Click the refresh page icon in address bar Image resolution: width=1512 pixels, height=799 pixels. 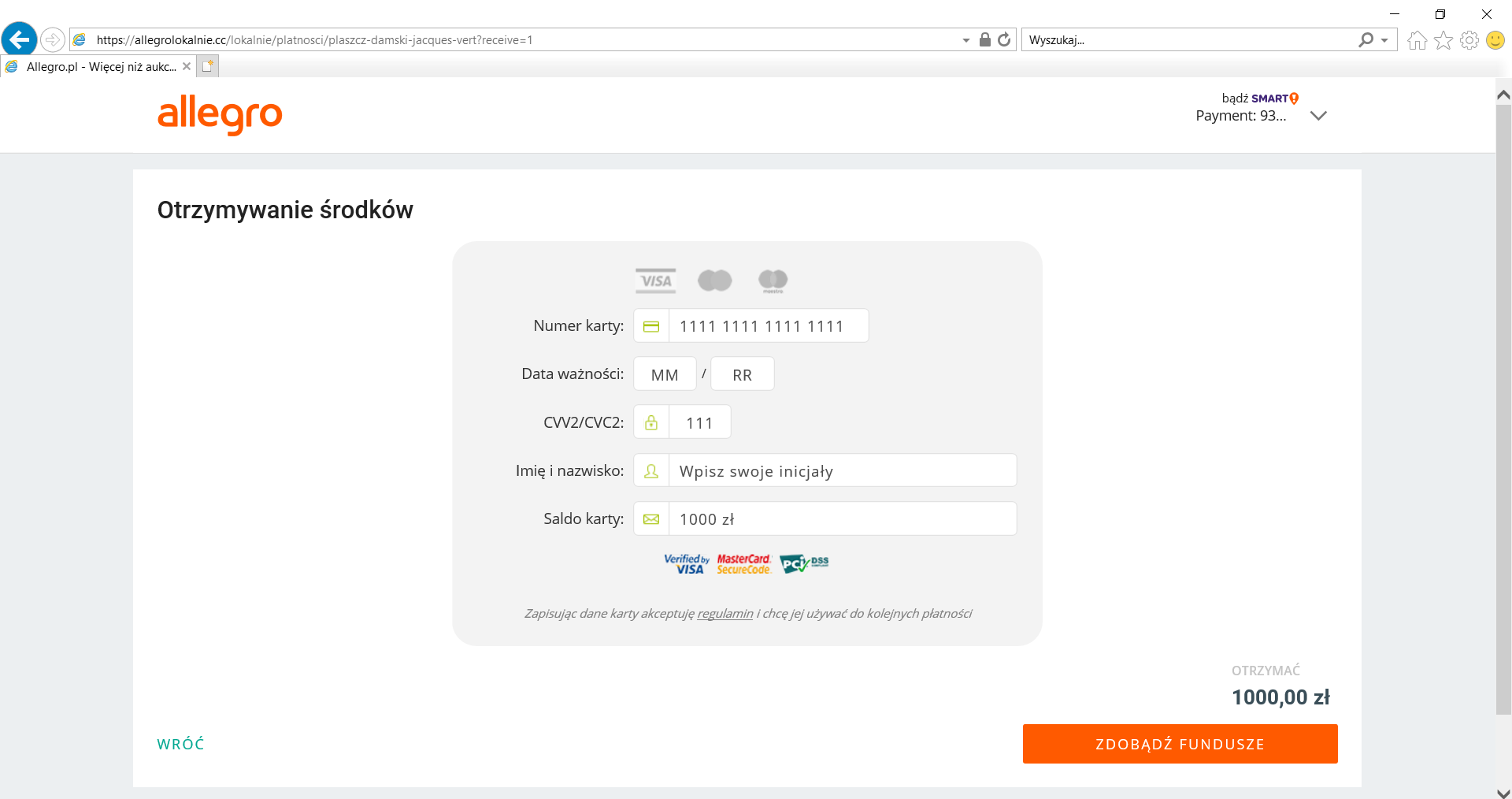coord(1004,39)
